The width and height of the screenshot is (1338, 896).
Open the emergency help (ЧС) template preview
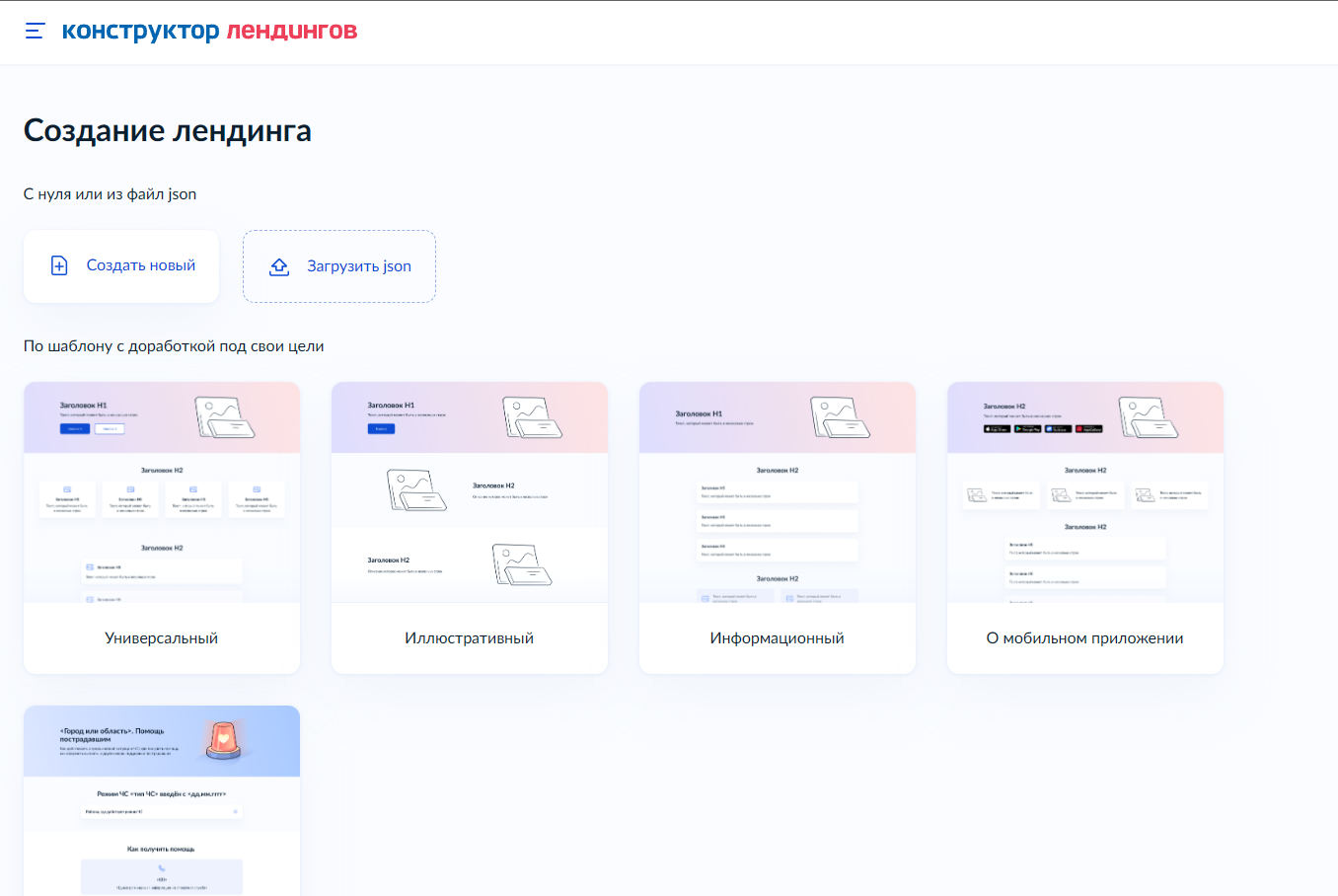click(x=162, y=800)
